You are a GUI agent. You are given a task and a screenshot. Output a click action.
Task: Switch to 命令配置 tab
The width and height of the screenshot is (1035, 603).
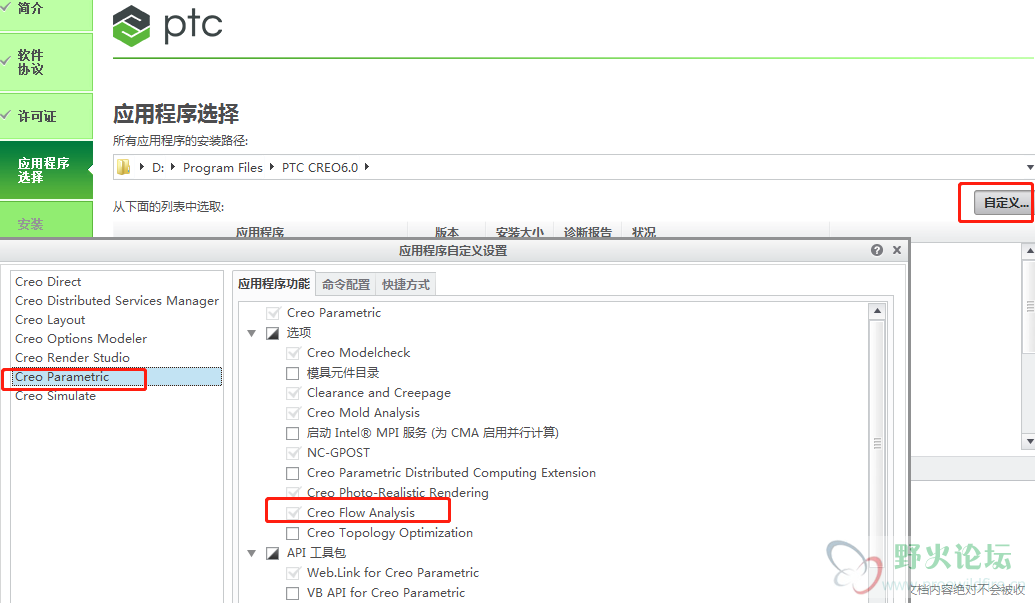click(x=346, y=284)
